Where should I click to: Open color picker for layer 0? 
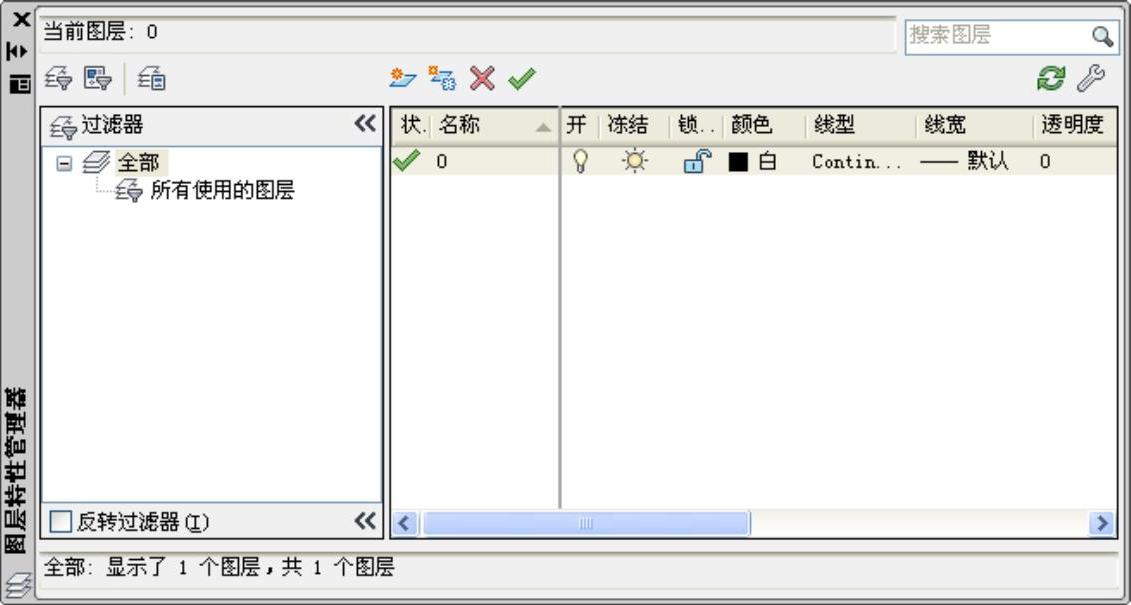[752, 162]
